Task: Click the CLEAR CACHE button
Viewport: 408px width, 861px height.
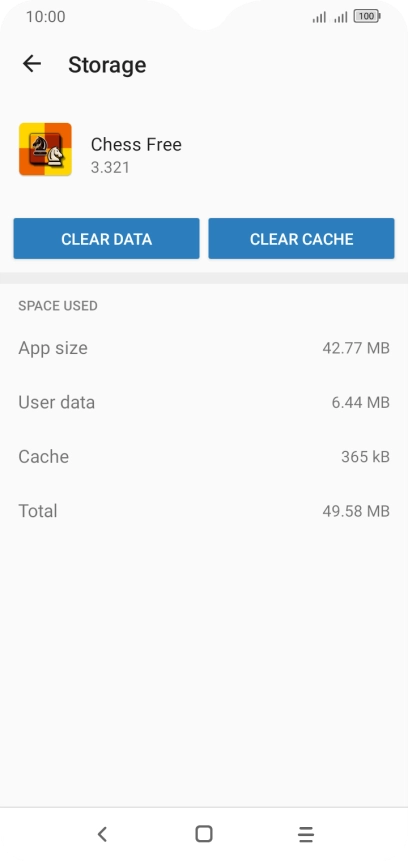Action: coord(301,238)
